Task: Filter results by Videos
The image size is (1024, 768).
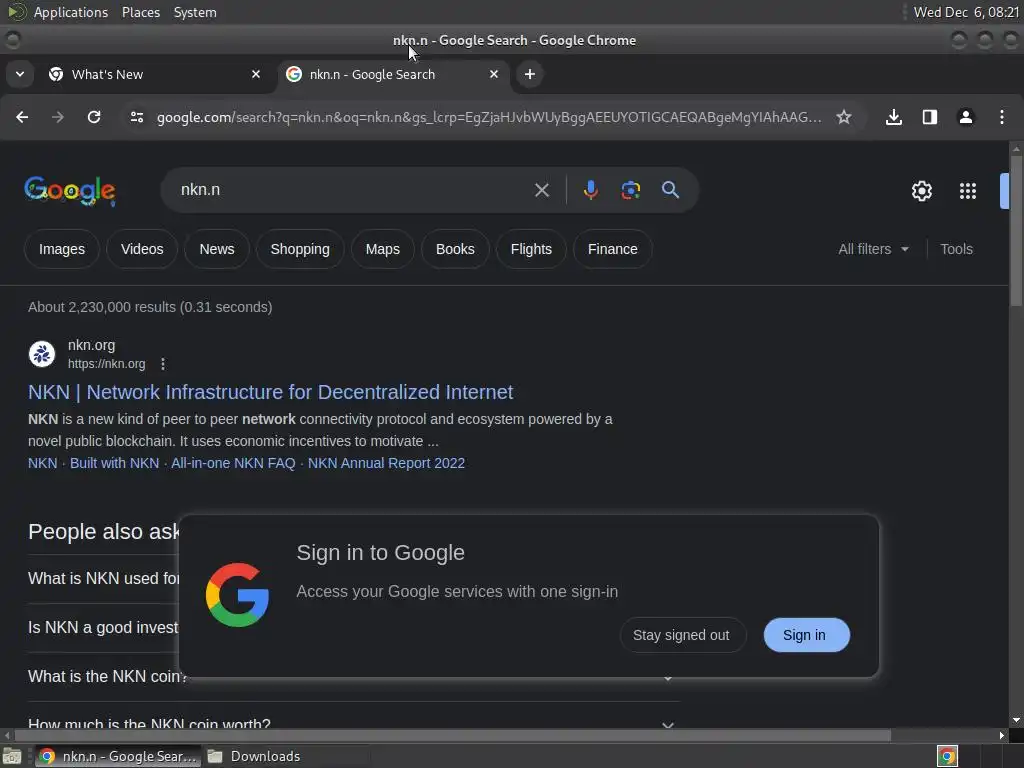Action: pyautogui.click(x=142, y=249)
